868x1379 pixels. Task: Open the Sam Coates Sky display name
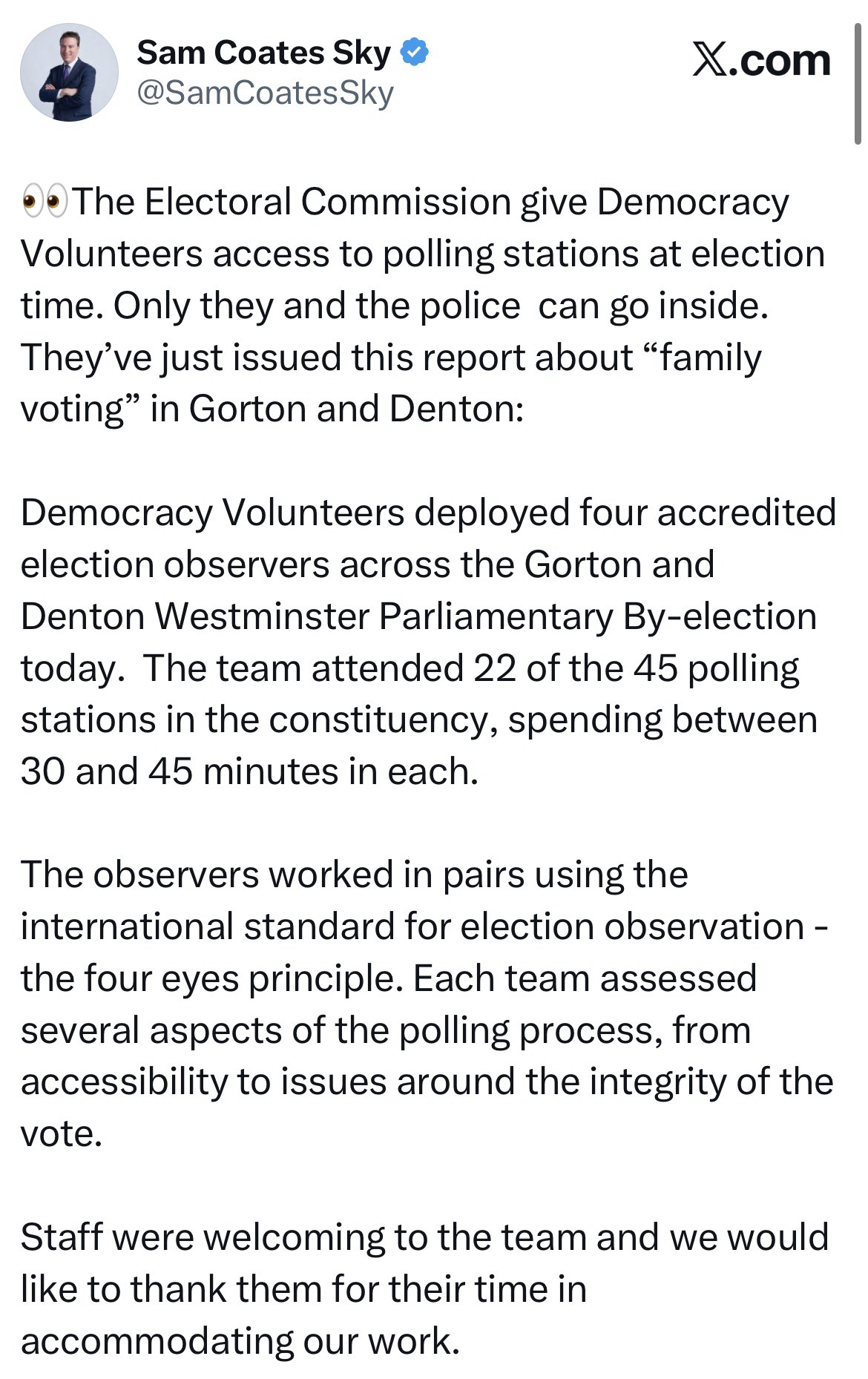pos(263,53)
